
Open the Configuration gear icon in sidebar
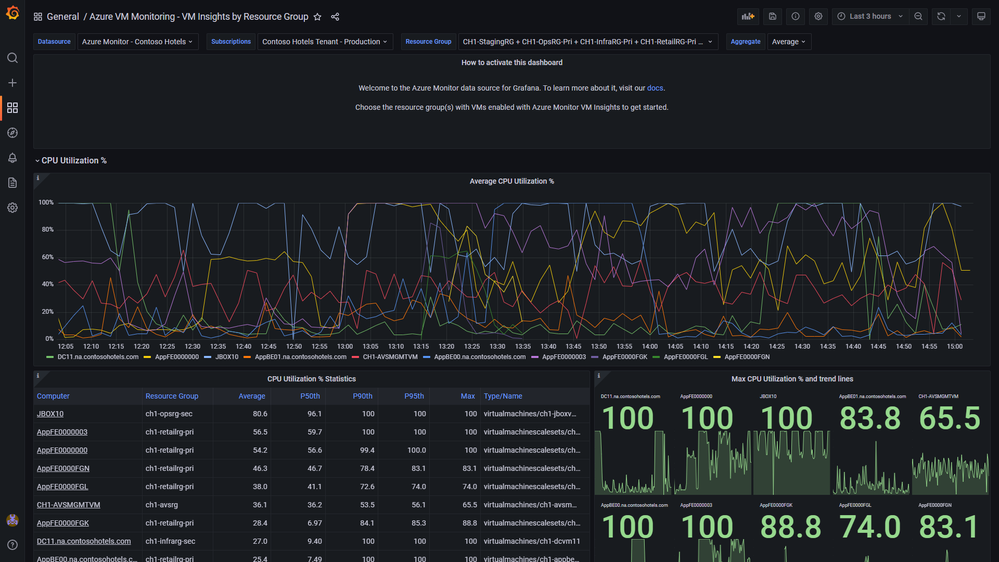12,208
